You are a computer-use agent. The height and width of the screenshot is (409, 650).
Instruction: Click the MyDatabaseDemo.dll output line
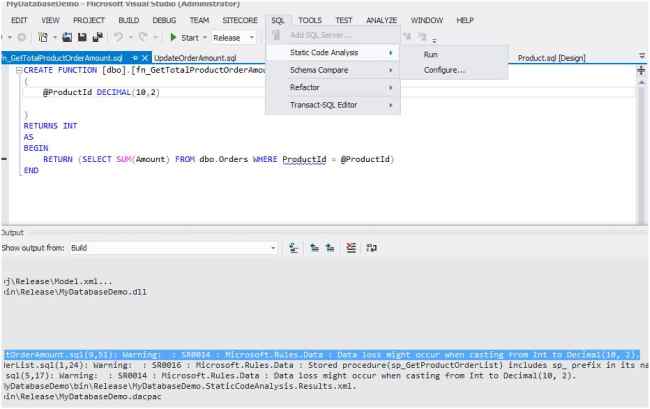(x=75, y=292)
